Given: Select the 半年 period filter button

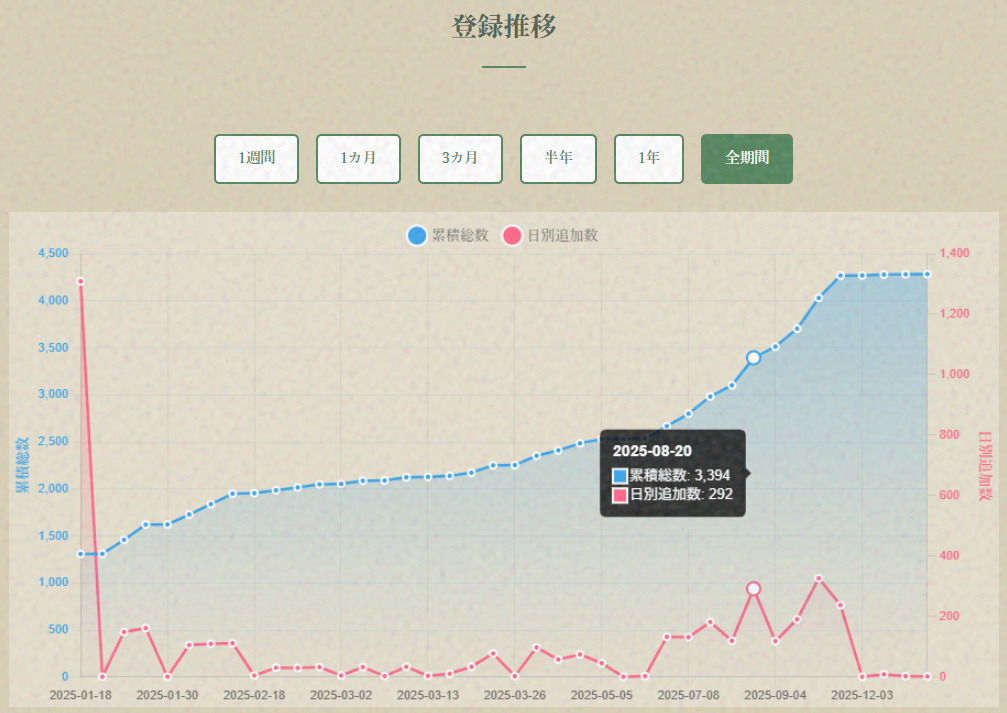Looking at the screenshot, I should 558,158.
